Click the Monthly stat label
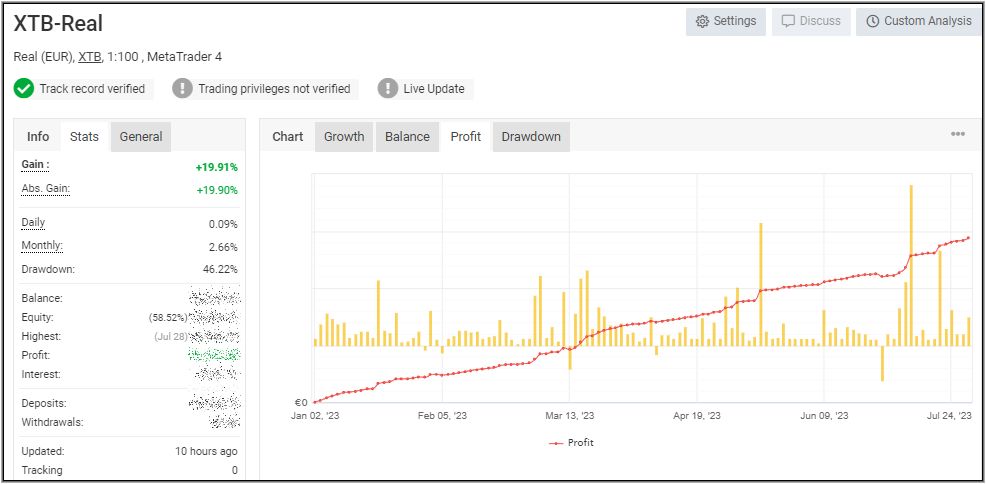Image resolution: width=986 pixels, height=484 pixels. pyautogui.click(x=42, y=246)
